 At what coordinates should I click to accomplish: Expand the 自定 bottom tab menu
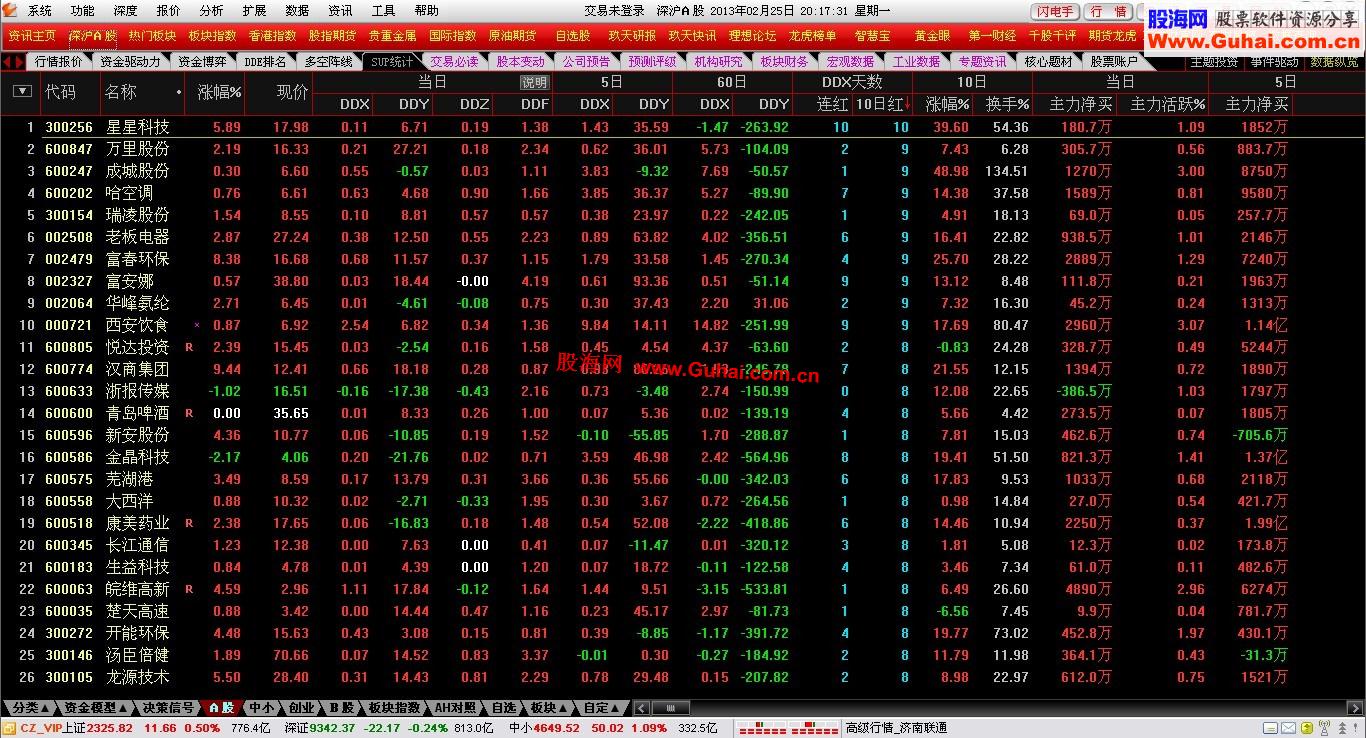[x=601, y=708]
